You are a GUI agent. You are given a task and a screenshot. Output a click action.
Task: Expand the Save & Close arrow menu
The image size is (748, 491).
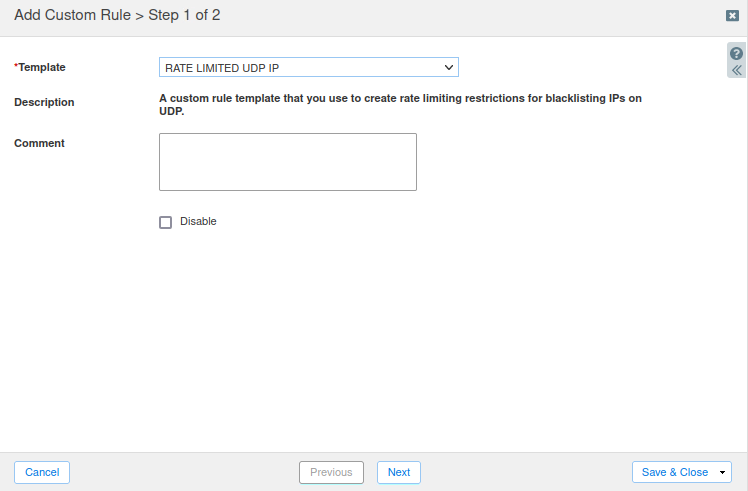(723, 472)
